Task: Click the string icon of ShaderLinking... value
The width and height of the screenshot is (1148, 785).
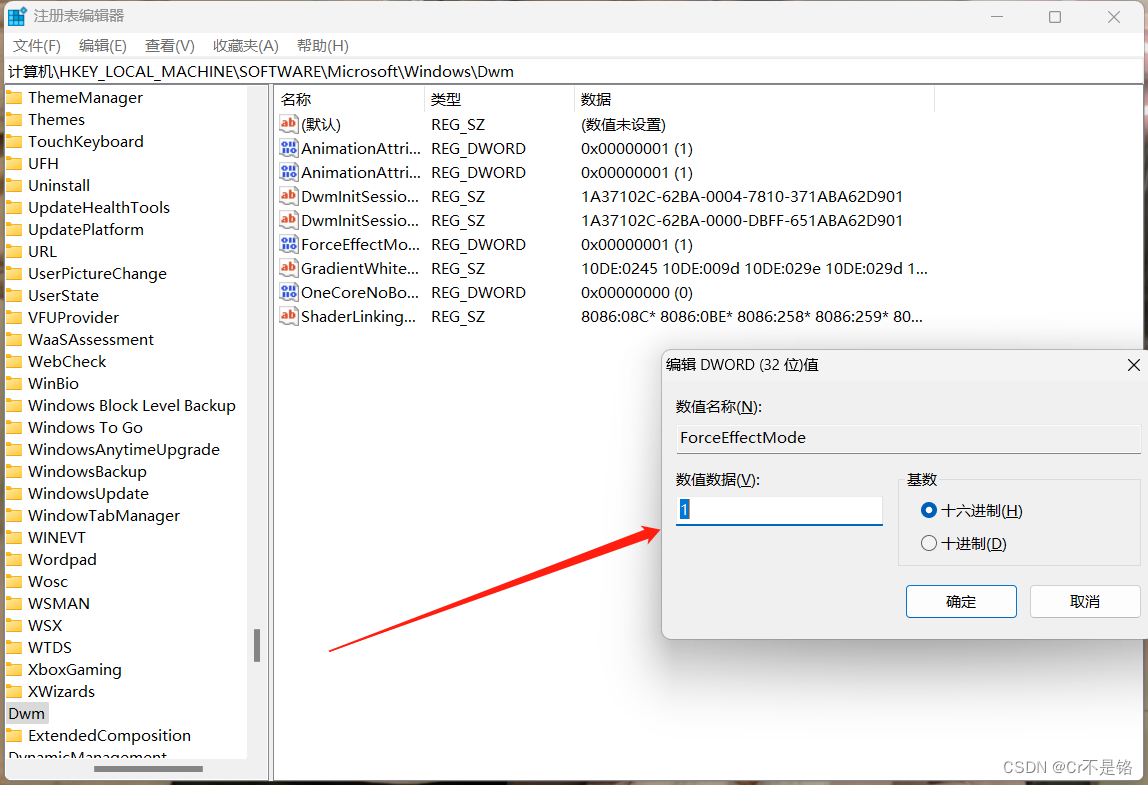Action: click(288, 316)
